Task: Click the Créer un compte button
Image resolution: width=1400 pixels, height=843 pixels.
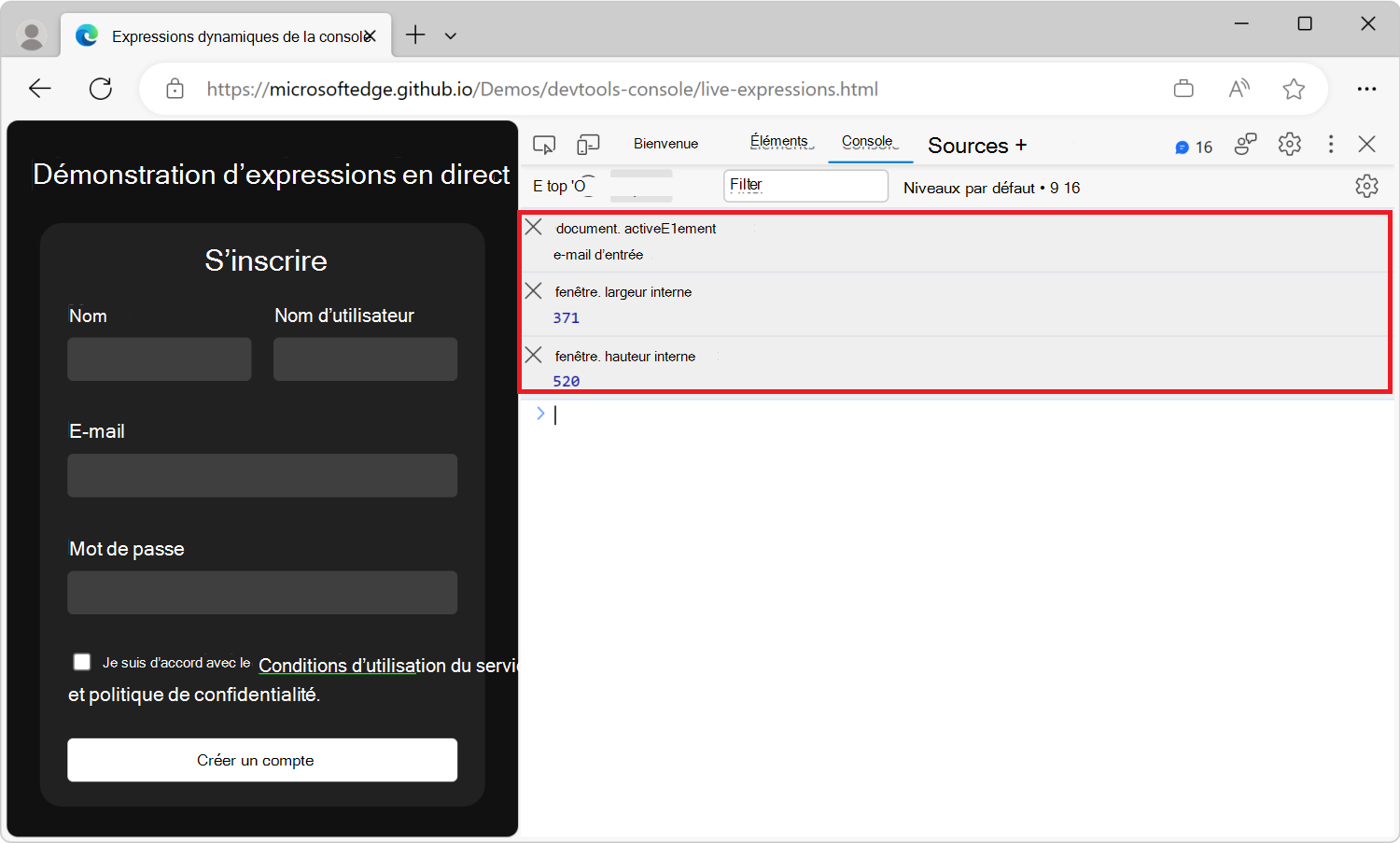Action: 261,760
